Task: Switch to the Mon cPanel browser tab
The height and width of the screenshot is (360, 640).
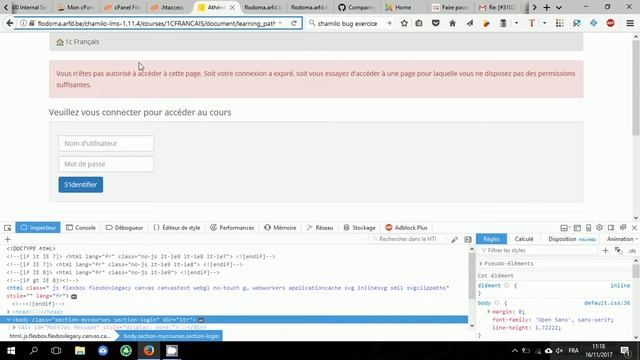Action: 76,7
